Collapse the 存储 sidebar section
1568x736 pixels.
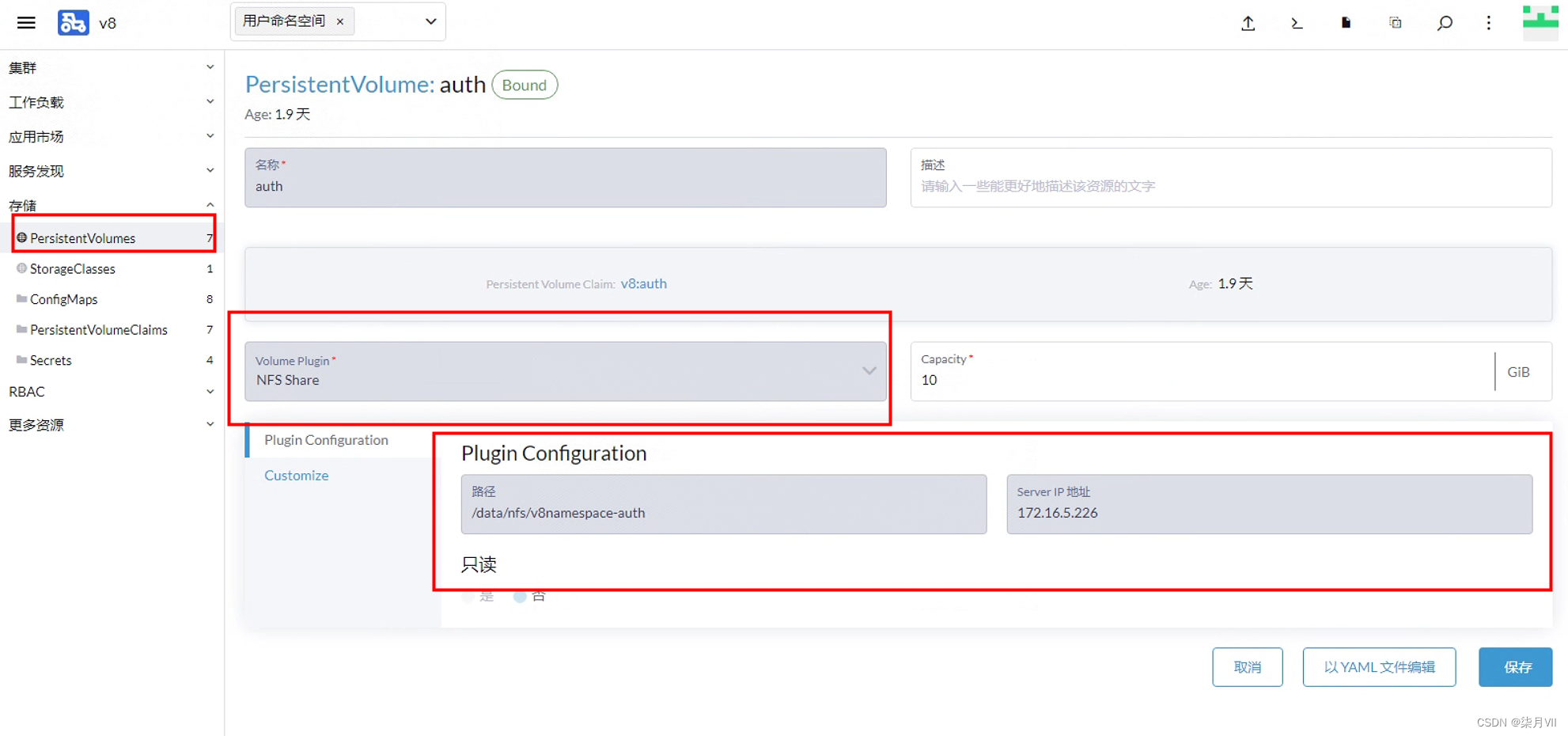click(x=111, y=205)
